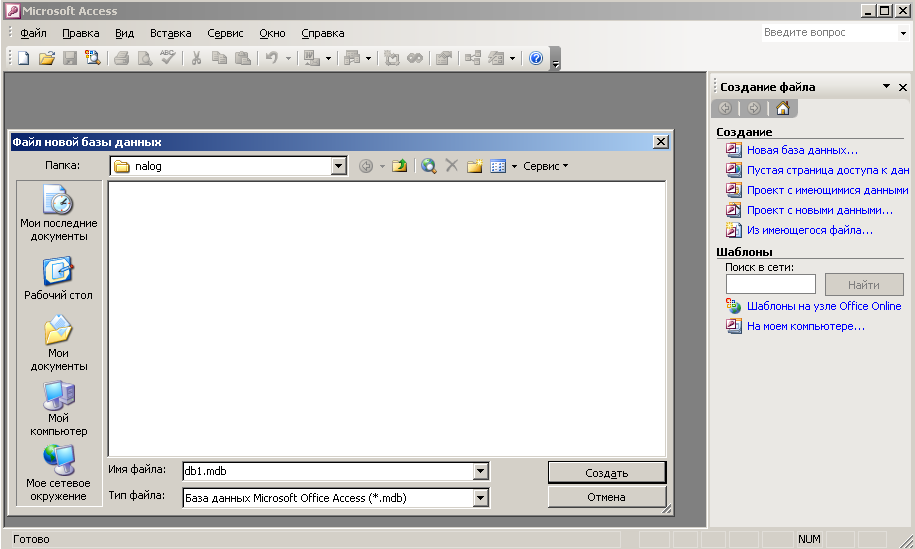
Task: Click Home icon in task pane
Action: 783,108
